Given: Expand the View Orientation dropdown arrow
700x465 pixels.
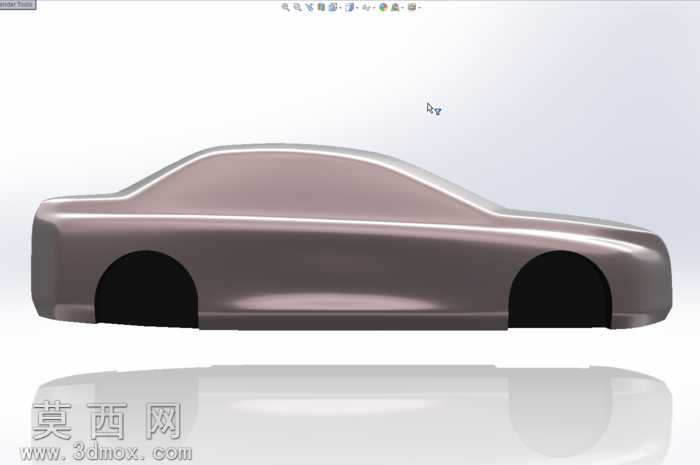Looking at the screenshot, I should (x=340, y=8).
